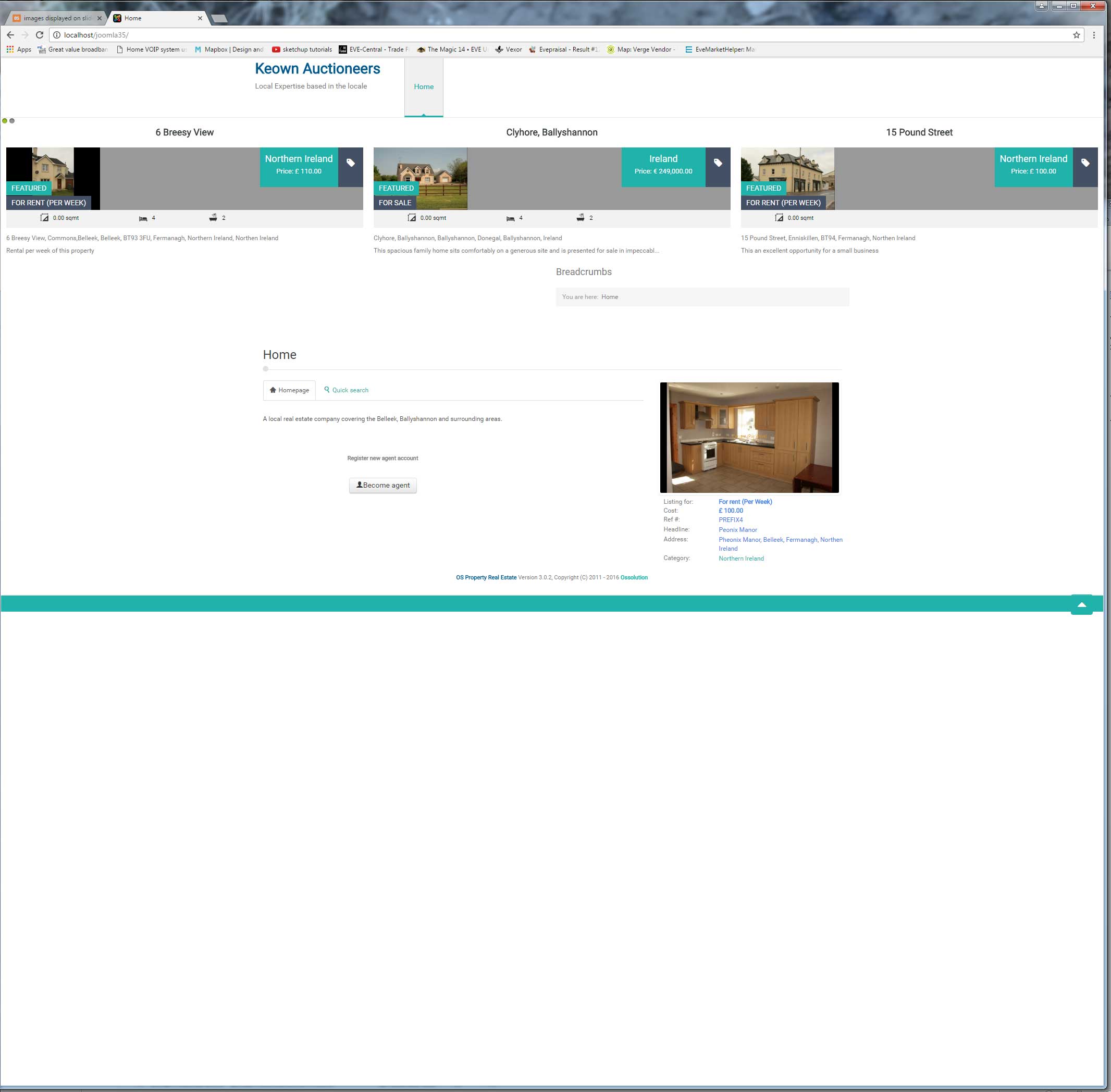Open the Map: Verge Vendor bookmark
1111x1092 pixels.
click(641, 49)
